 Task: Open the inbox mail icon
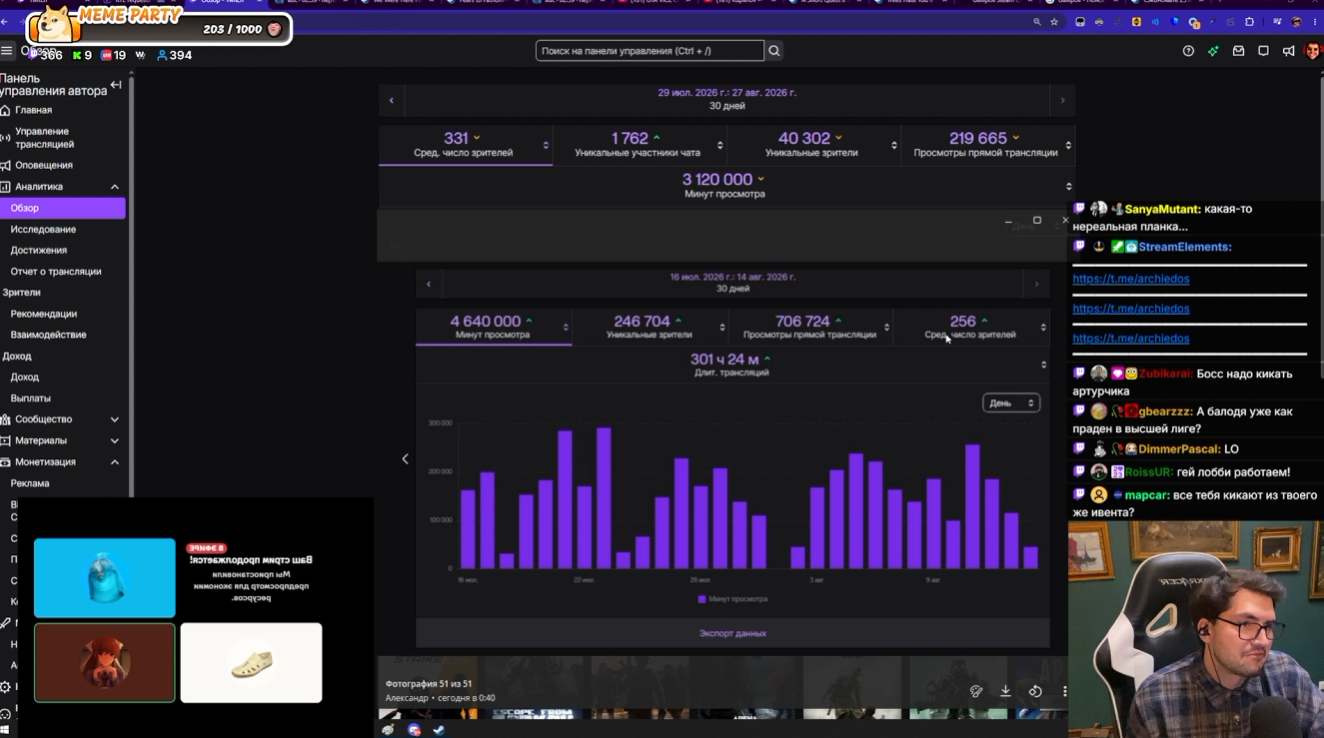click(1238, 51)
